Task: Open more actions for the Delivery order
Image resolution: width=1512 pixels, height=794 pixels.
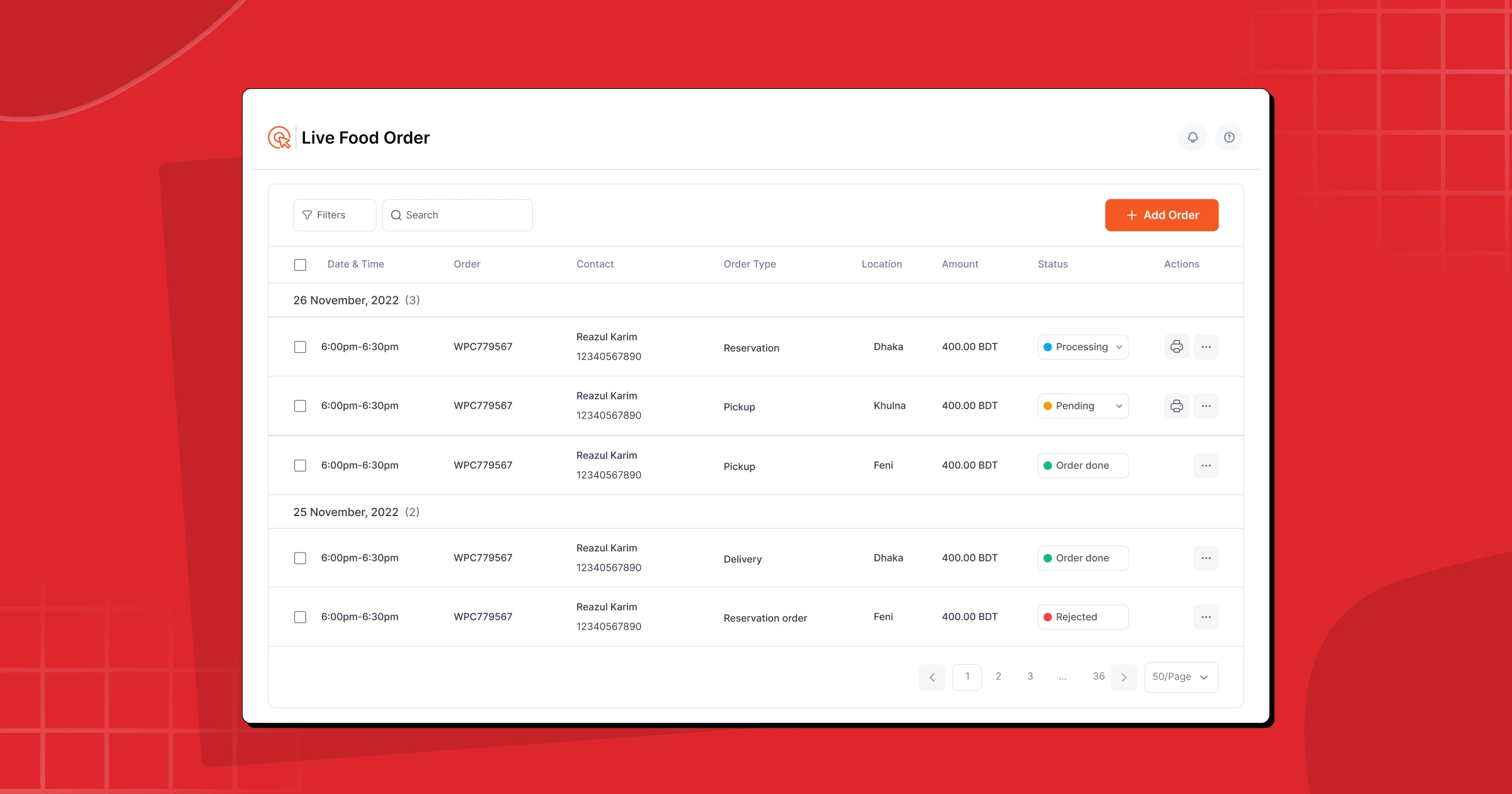Action: click(x=1206, y=558)
